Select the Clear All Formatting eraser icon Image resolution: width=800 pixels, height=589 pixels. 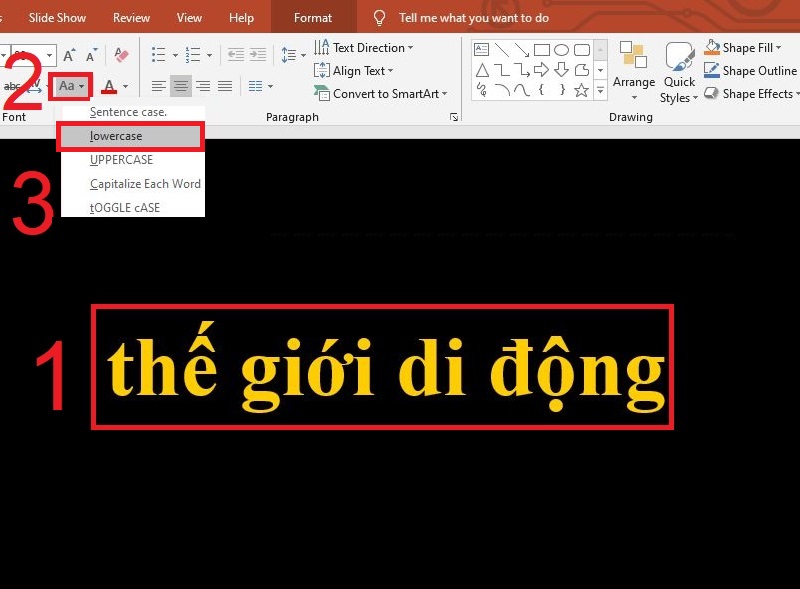pos(122,53)
